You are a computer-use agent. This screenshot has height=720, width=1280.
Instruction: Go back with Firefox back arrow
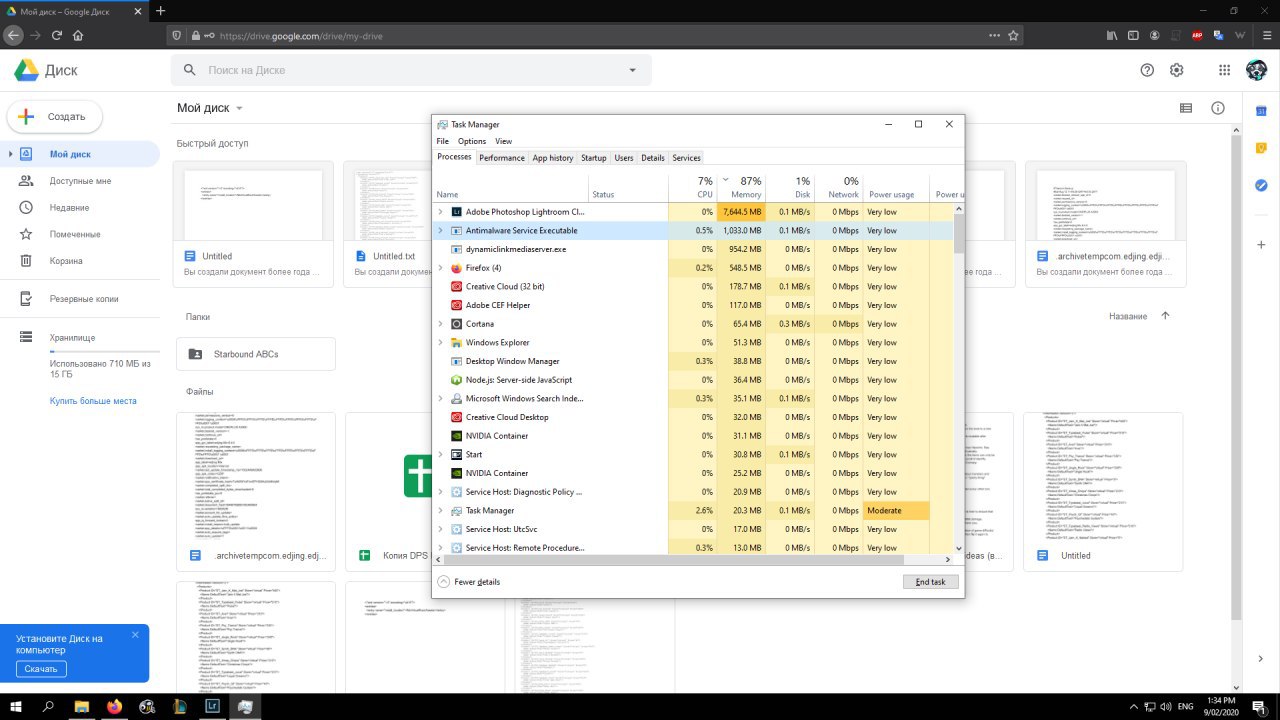click(12, 35)
